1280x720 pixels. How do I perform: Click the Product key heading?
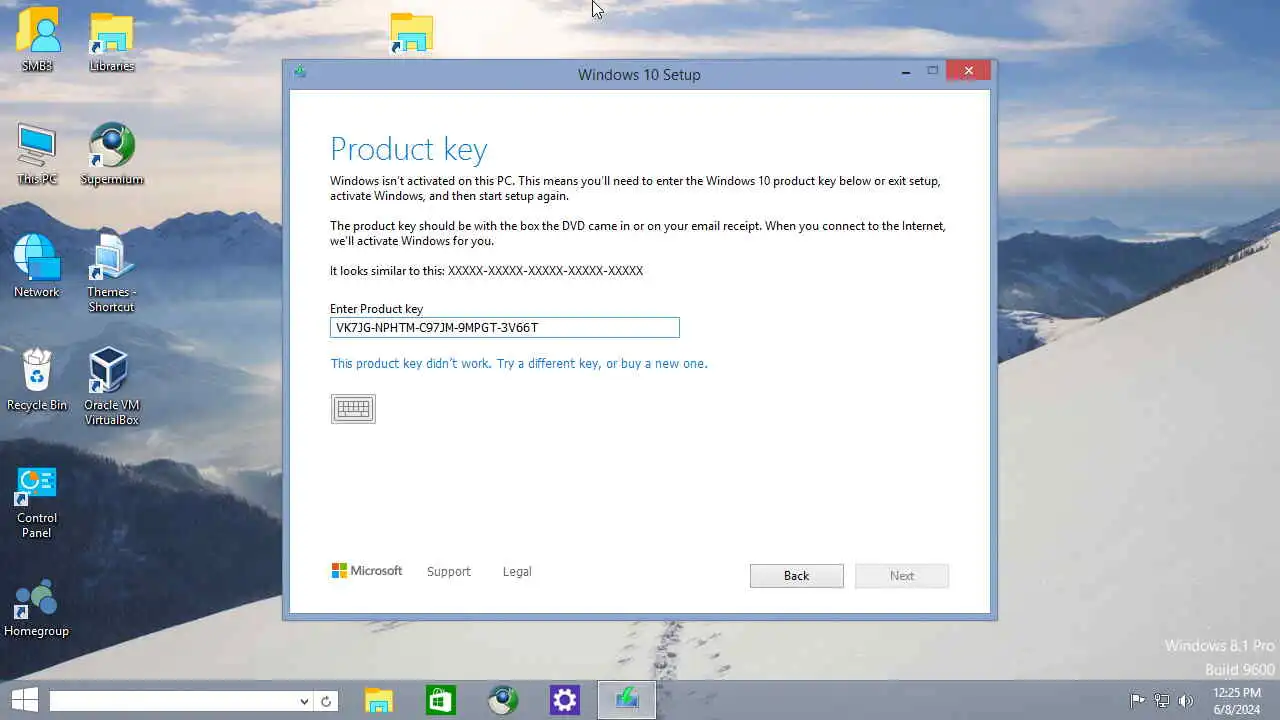(x=408, y=149)
